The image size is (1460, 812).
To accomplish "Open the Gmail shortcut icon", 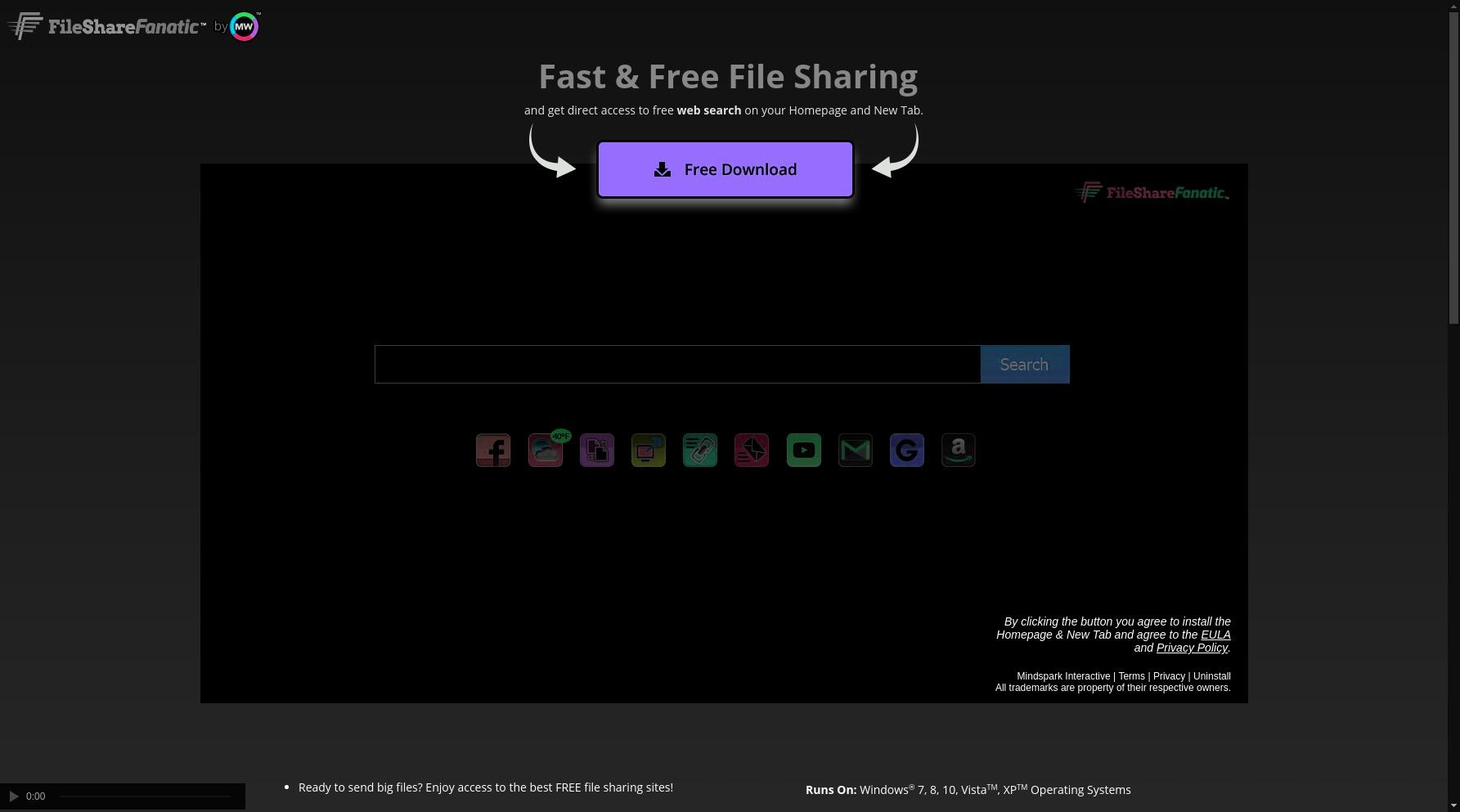I will coord(856,451).
